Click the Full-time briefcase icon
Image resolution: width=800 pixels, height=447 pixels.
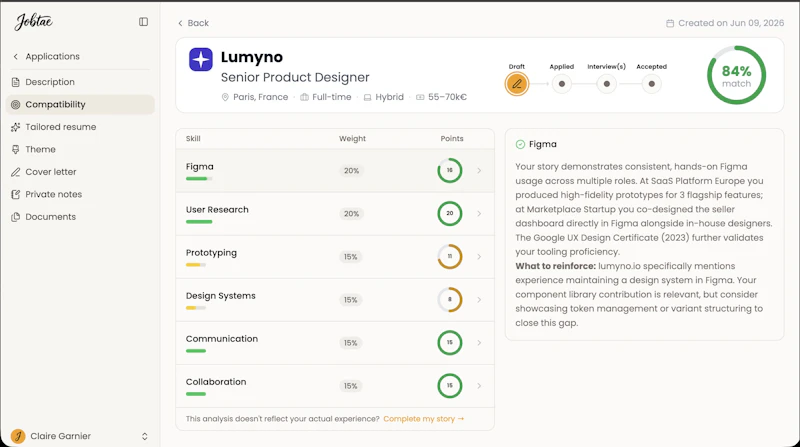click(x=304, y=97)
